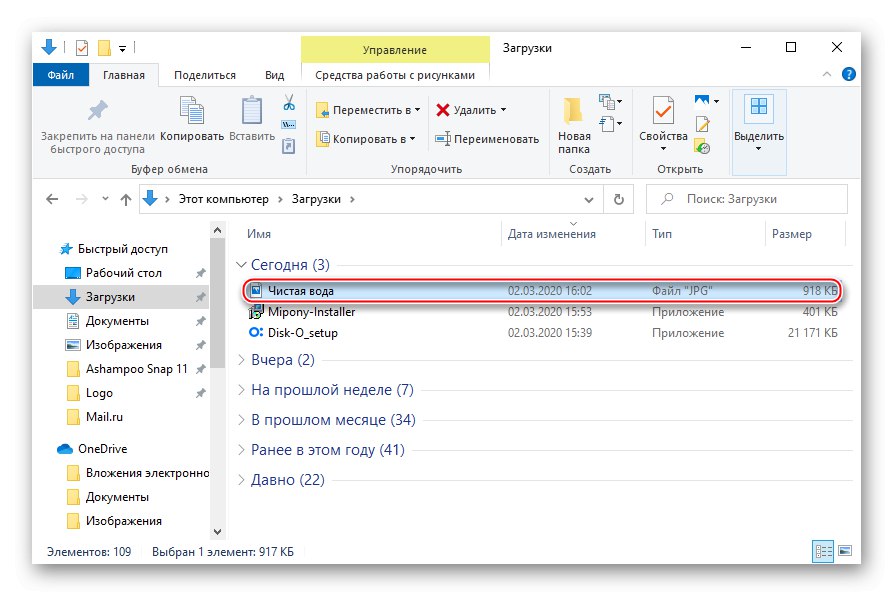Open the Копировать в dropdown
This screenshot has height=596, width=893.
412,138
